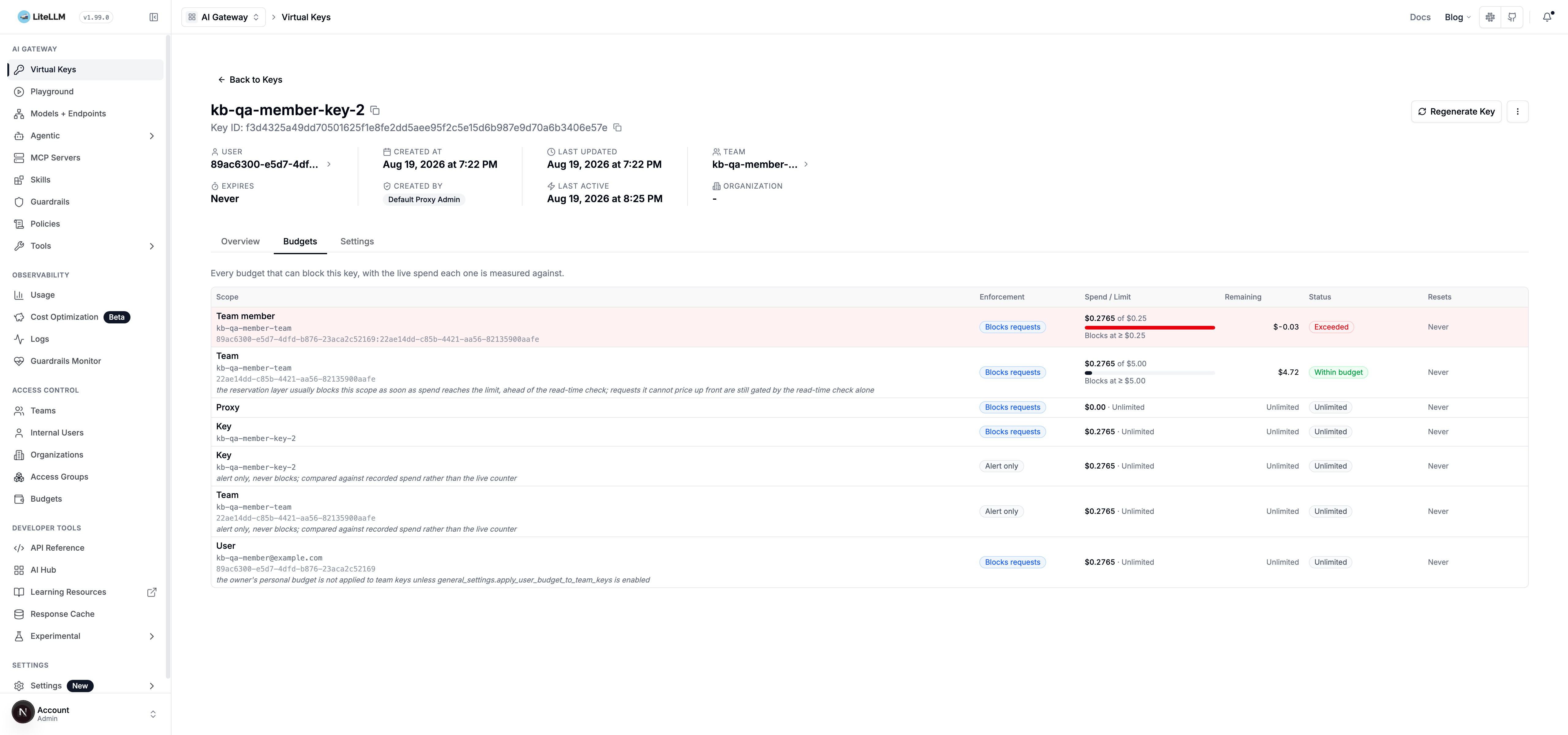Viewport: 1568px width, 735px height.
Task: Click the Scope column header
Action: pyautogui.click(x=227, y=297)
